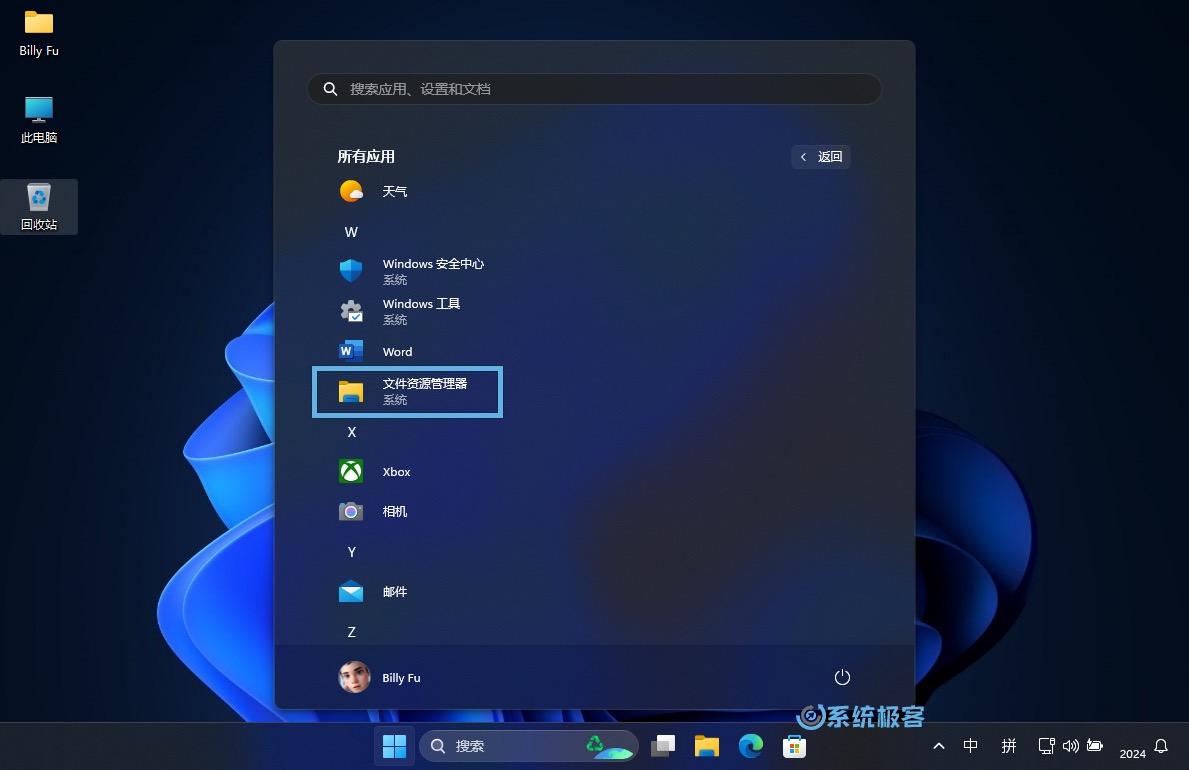Click the W section letter header
Image resolution: width=1189 pixels, height=770 pixels.
pyautogui.click(x=351, y=232)
